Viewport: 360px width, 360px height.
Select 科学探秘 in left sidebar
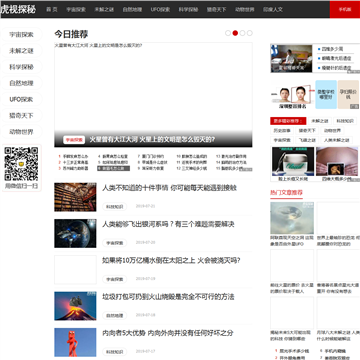tap(22, 67)
